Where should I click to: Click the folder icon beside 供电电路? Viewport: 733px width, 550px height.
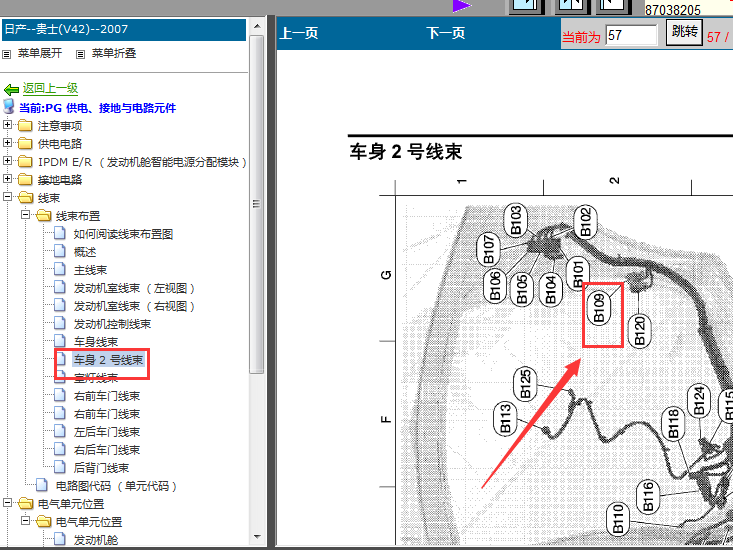point(25,143)
